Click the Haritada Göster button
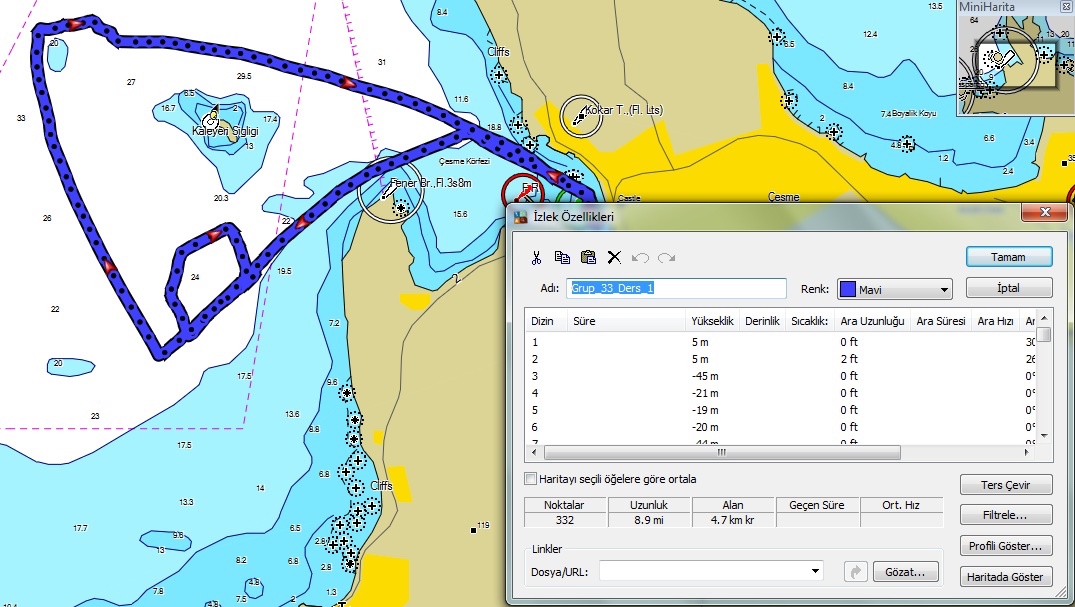This screenshot has height=607, width=1075. pos(1006,577)
